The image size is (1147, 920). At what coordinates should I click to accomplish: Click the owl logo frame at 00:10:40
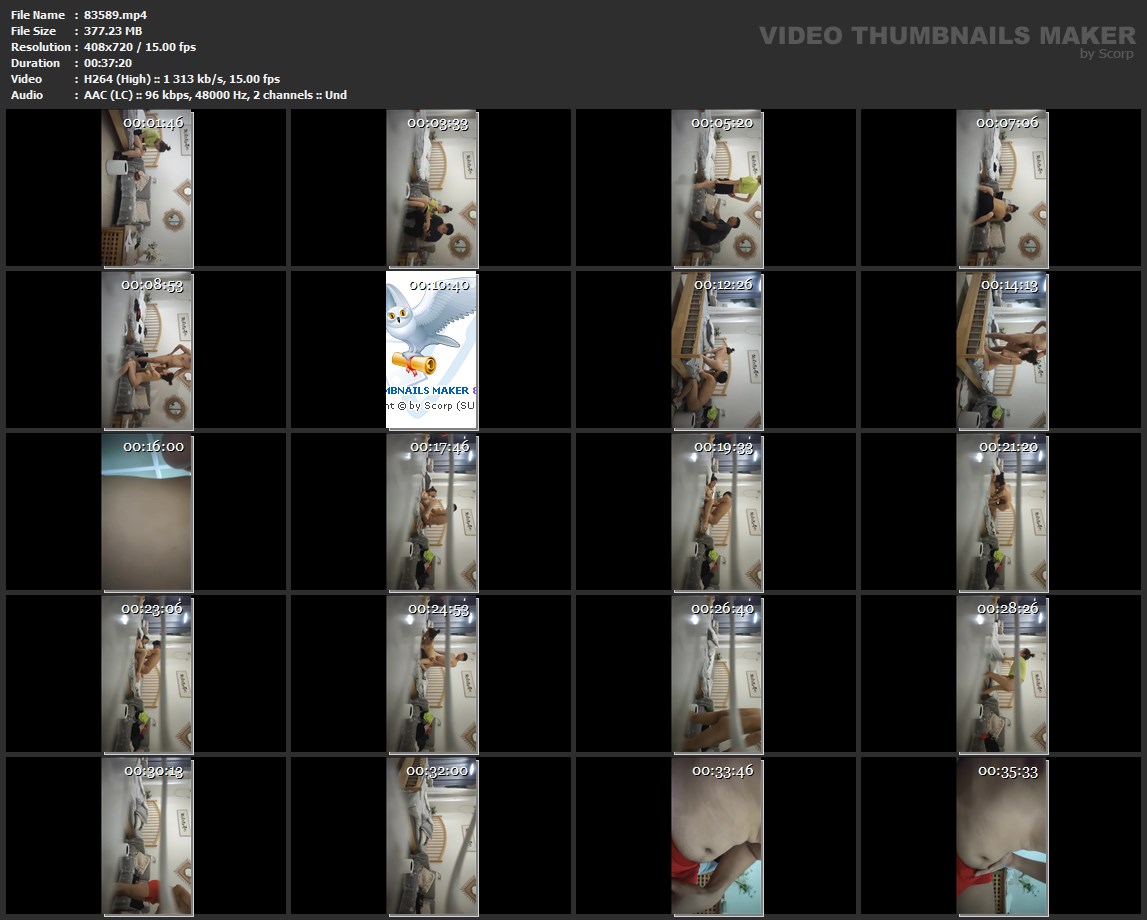(431, 350)
